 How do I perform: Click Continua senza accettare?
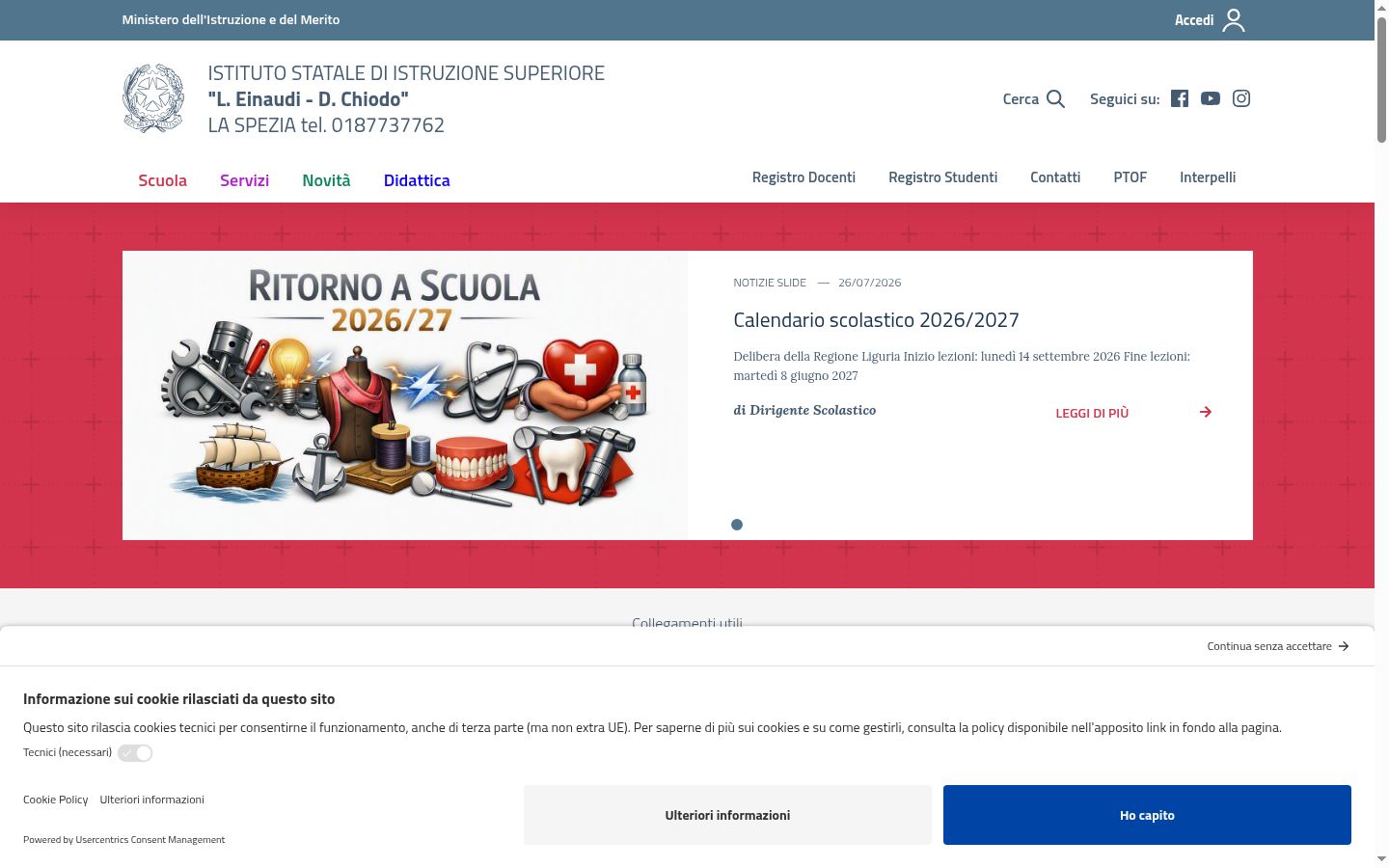point(1269,646)
